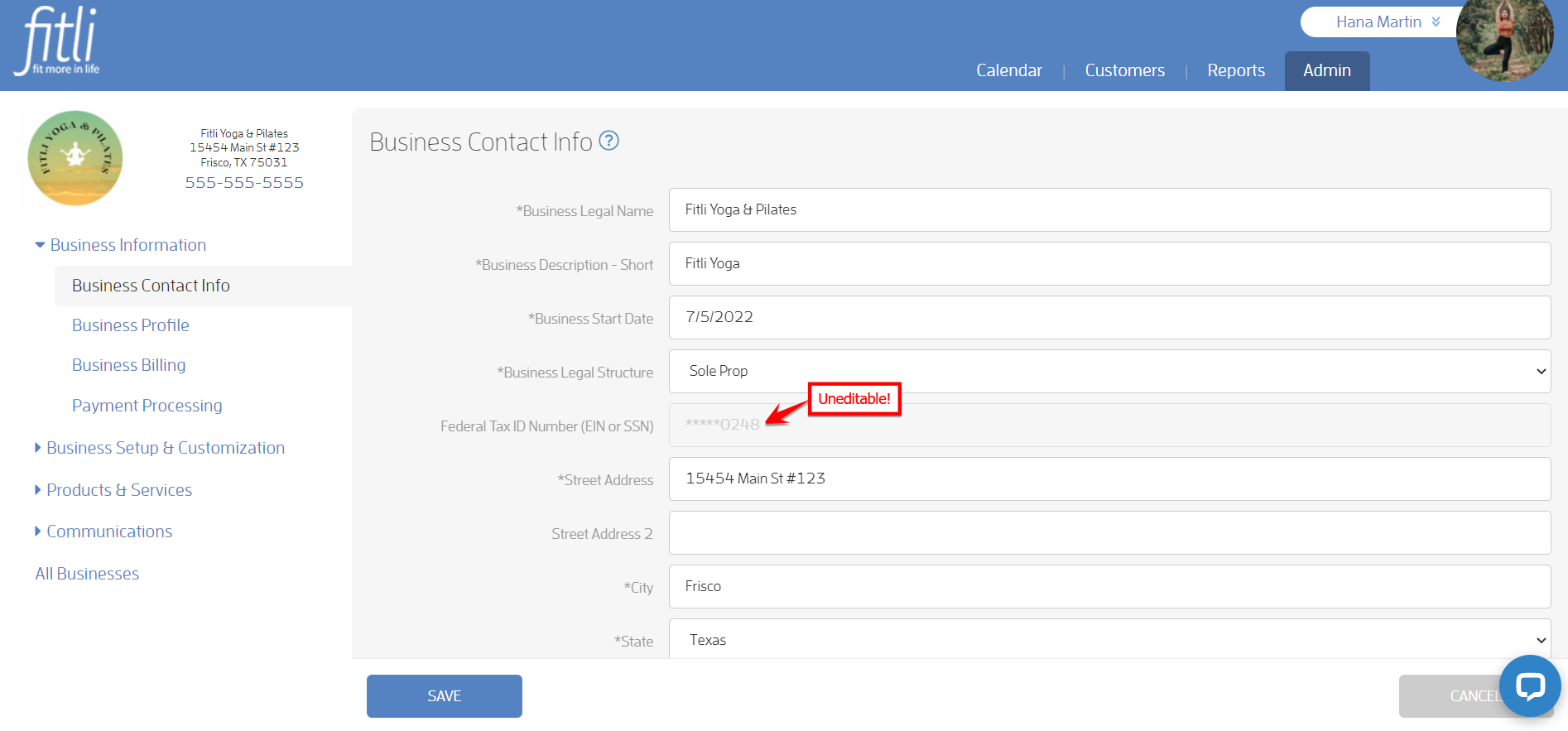This screenshot has height=731, width=1568.
Task: Edit the City field
Action: click(x=1109, y=587)
